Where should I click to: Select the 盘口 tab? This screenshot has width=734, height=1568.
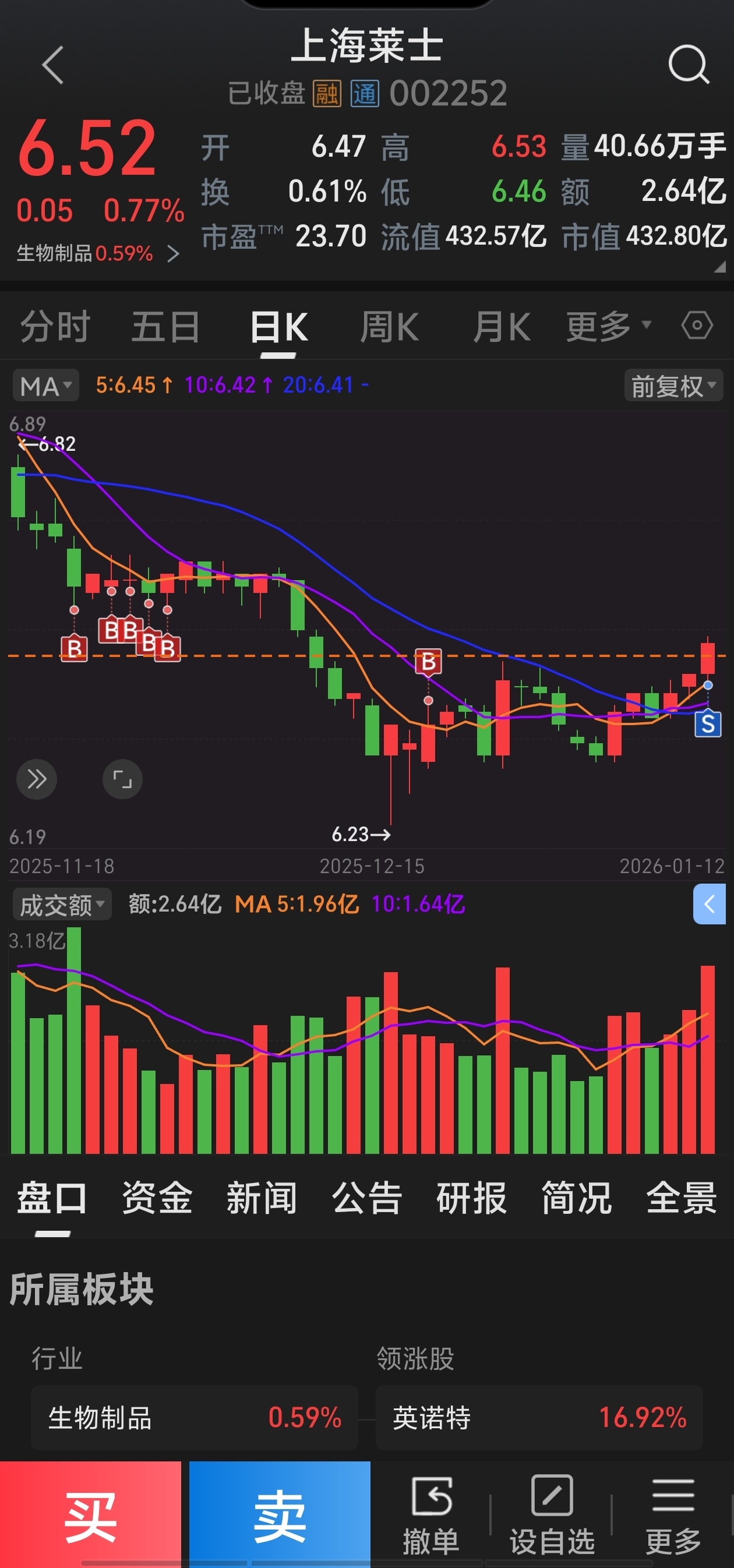52,1198
